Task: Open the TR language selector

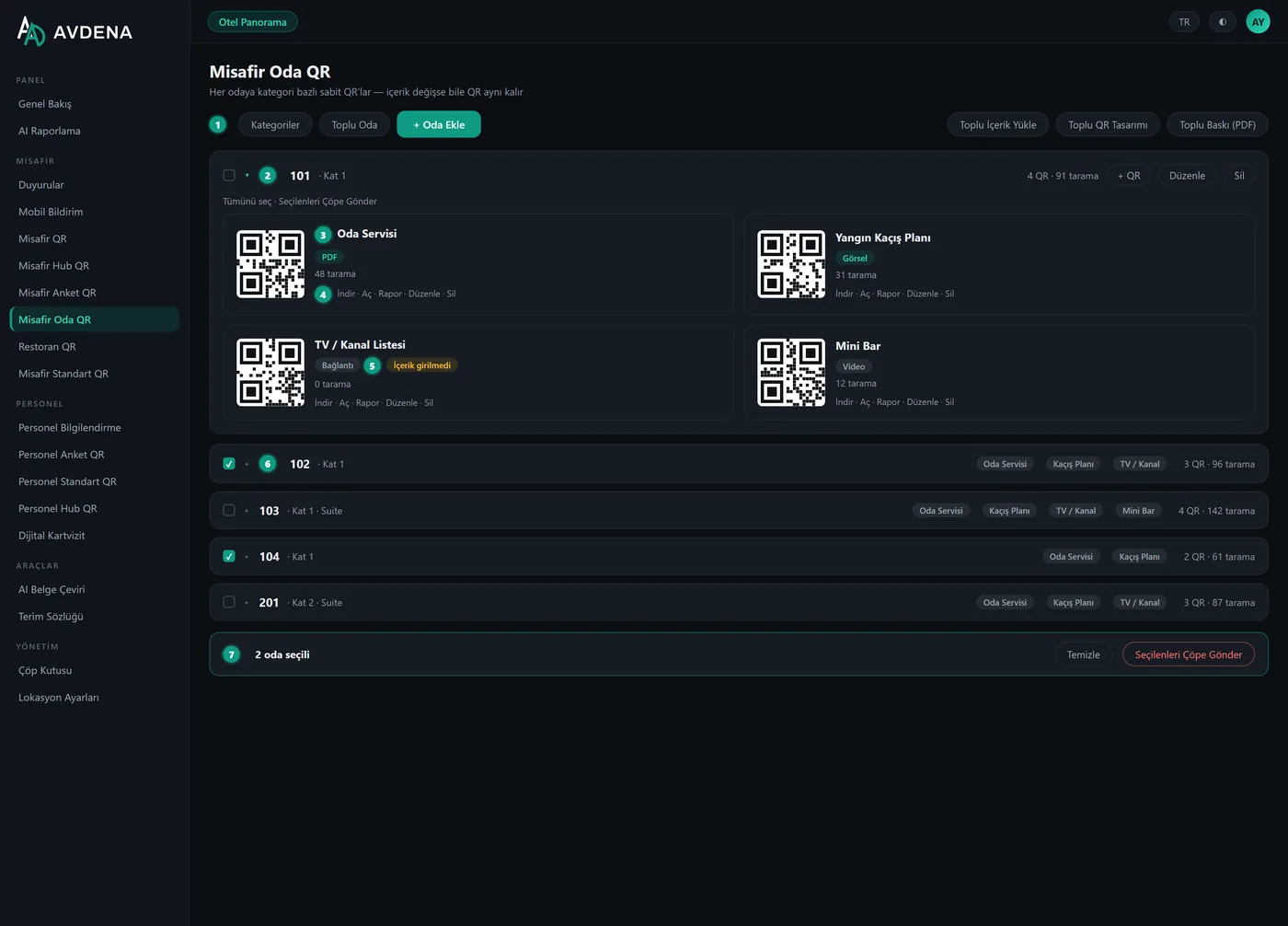Action: click(x=1184, y=22)
